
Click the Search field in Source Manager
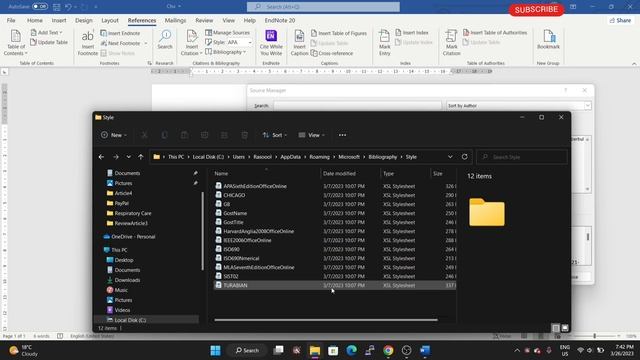357,106
